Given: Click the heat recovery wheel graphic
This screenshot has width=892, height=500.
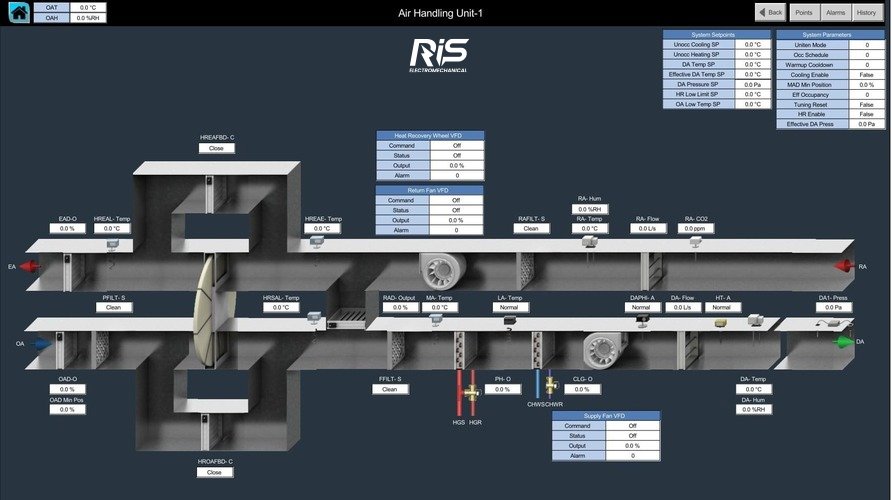Looking at the screenshot, I should coord(205,305).
